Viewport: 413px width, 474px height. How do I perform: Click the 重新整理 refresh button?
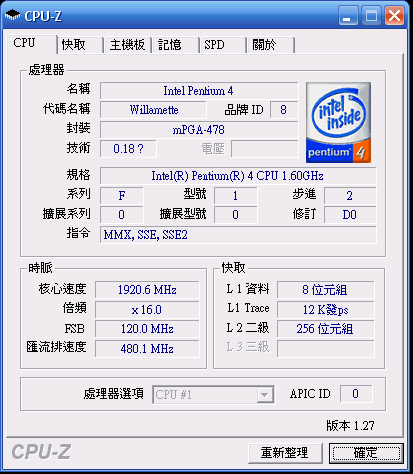click(x=285, y=453)
